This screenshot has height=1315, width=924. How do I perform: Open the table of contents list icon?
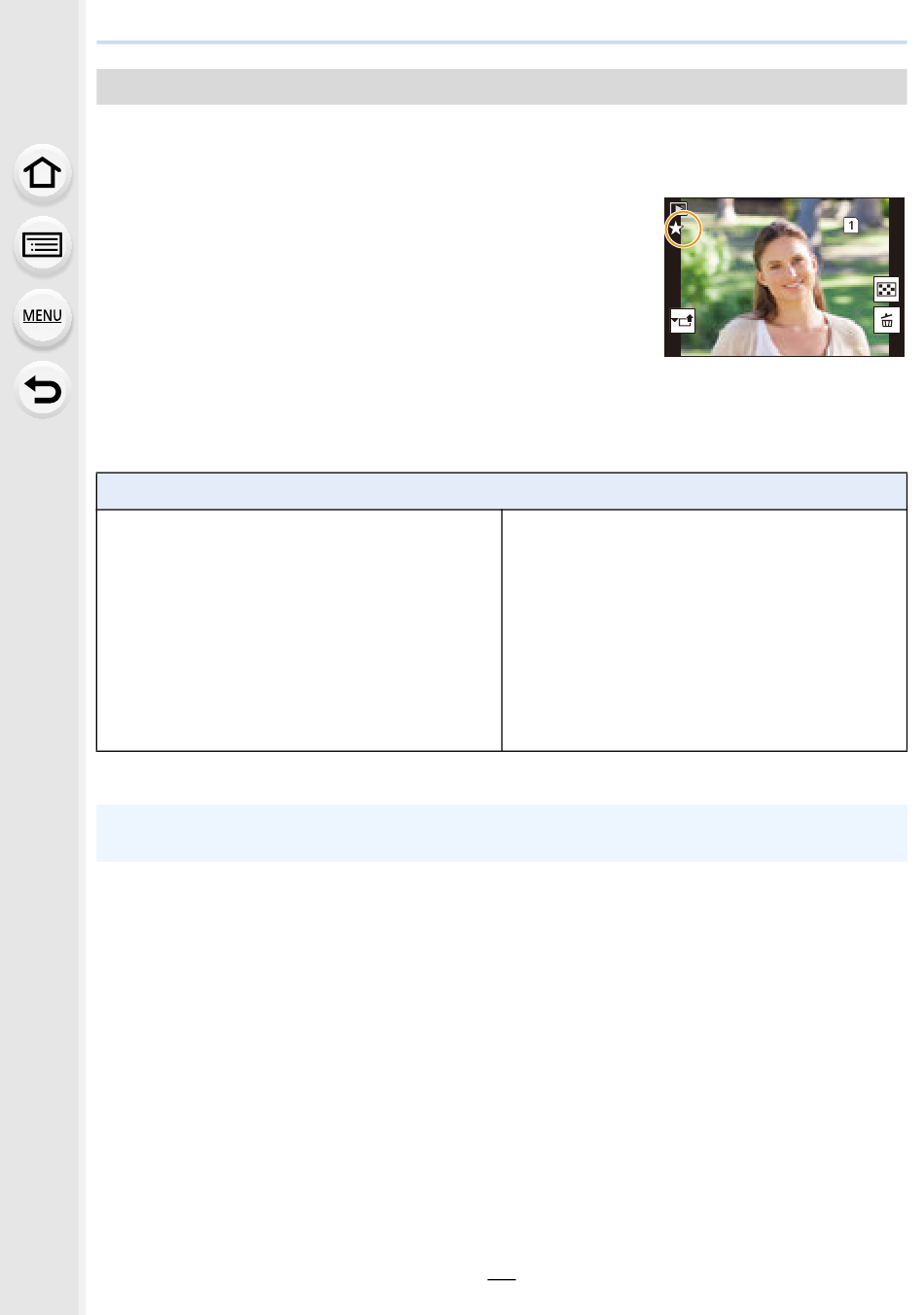42,245
